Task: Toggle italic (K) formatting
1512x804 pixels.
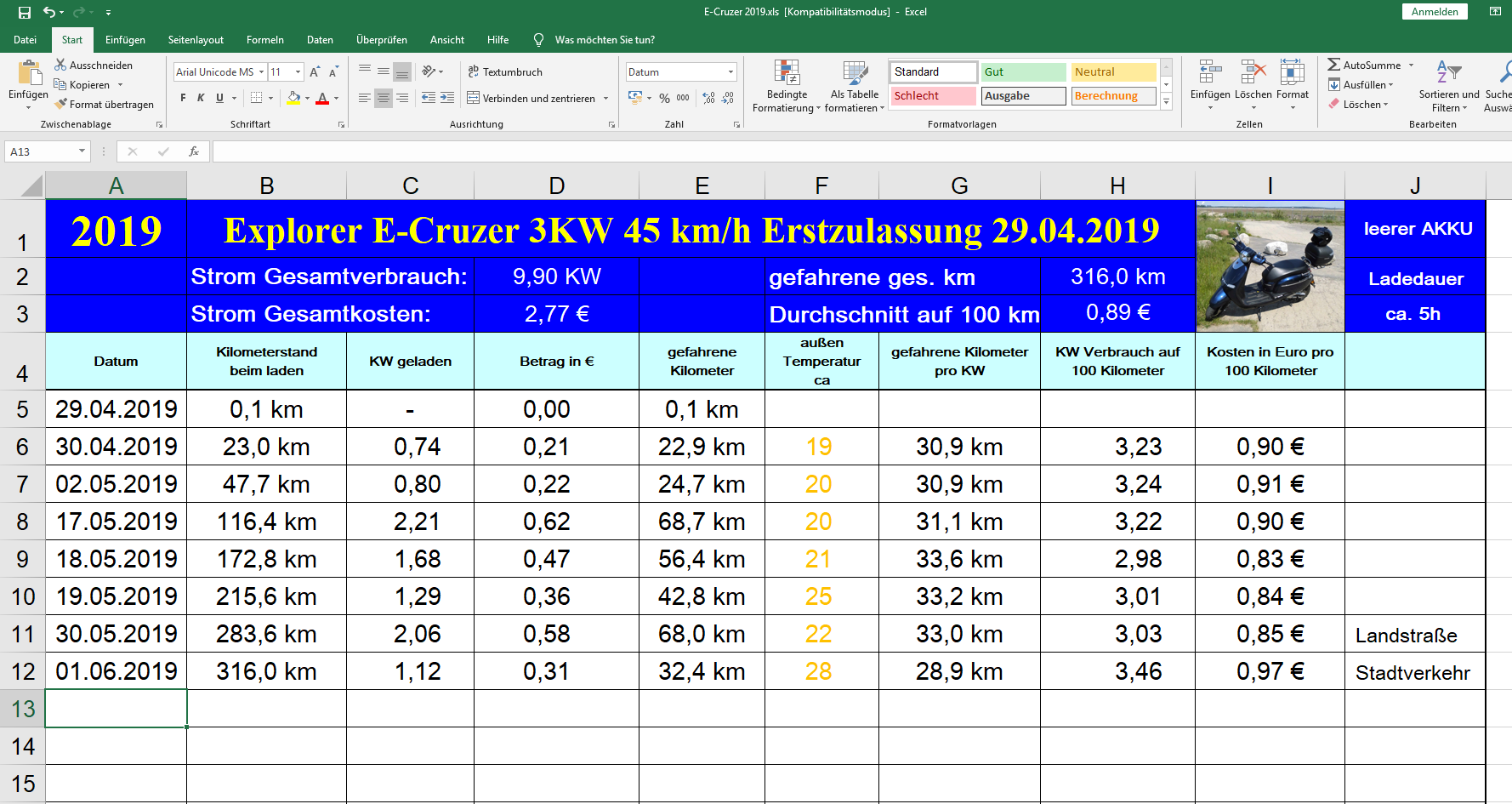Action: pos(201,99)
